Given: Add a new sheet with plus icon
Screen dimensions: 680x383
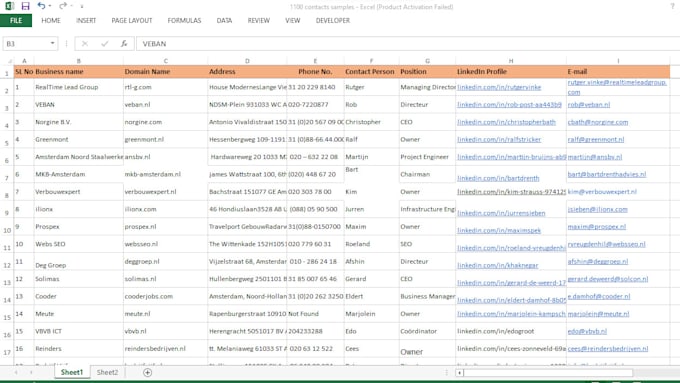Looking at the screenshot, I should pyautogui.click(x=147, y=372).
